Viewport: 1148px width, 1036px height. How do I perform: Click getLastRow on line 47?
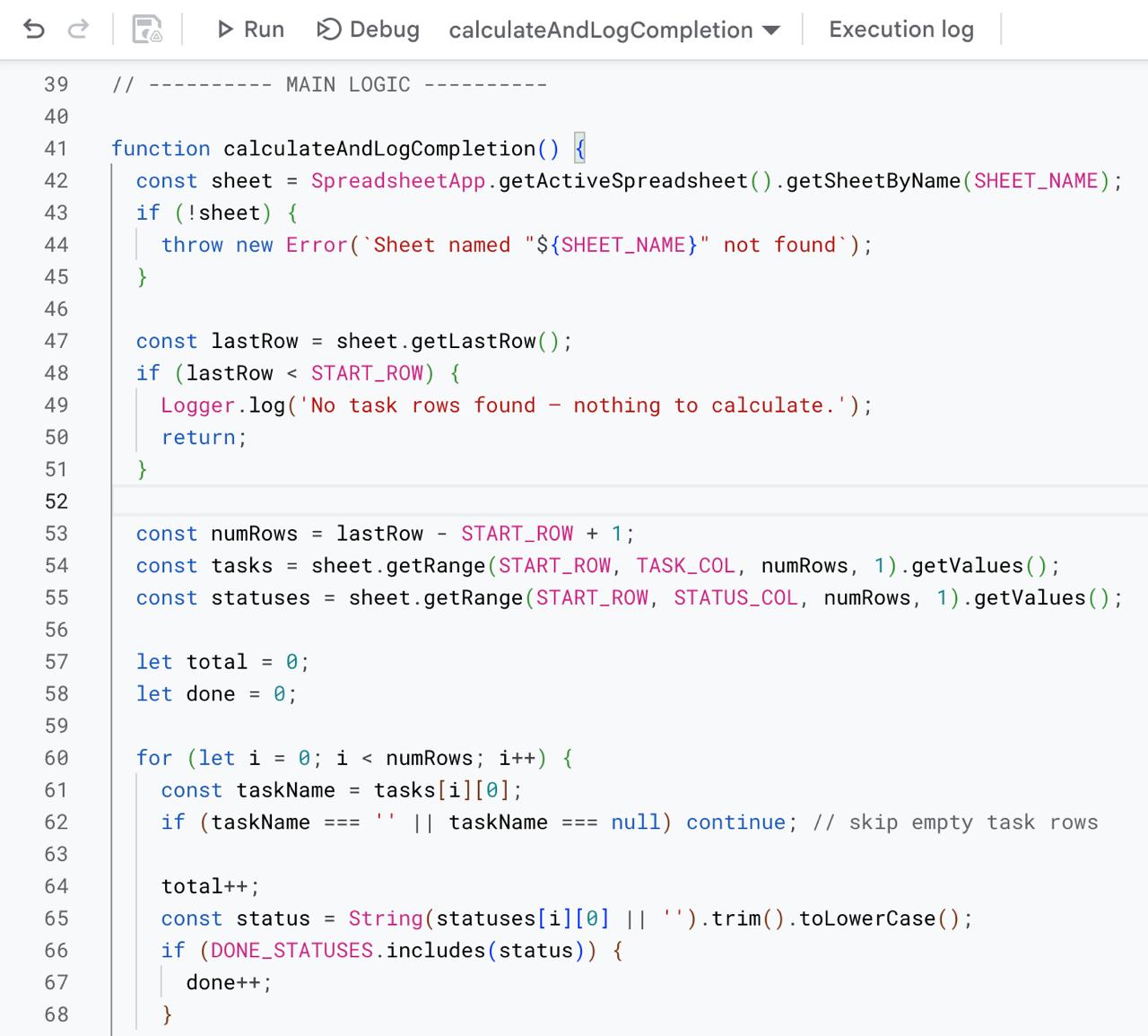coord(474,342)
